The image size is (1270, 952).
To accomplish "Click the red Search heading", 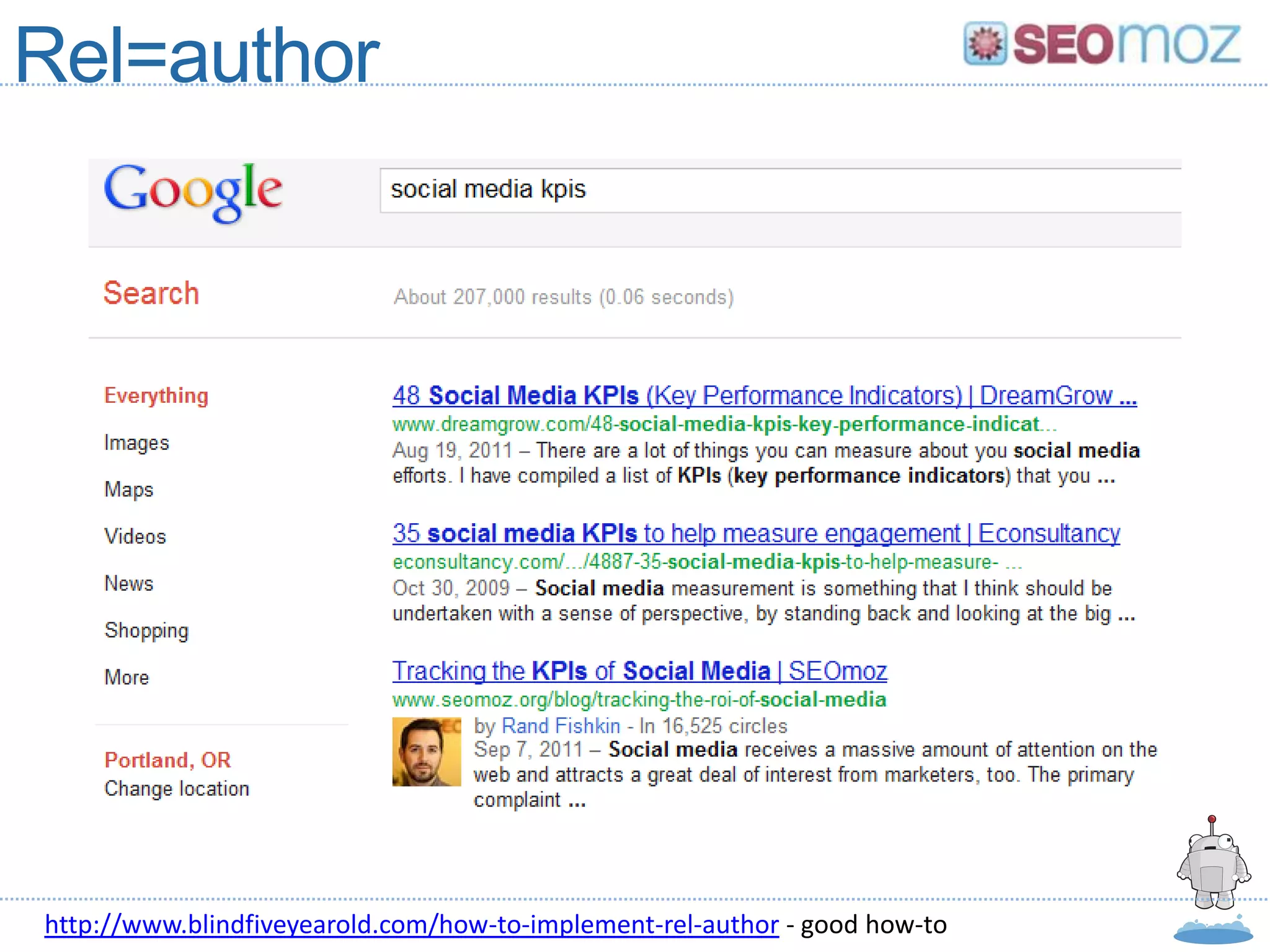I will click(x=151, y=293).
